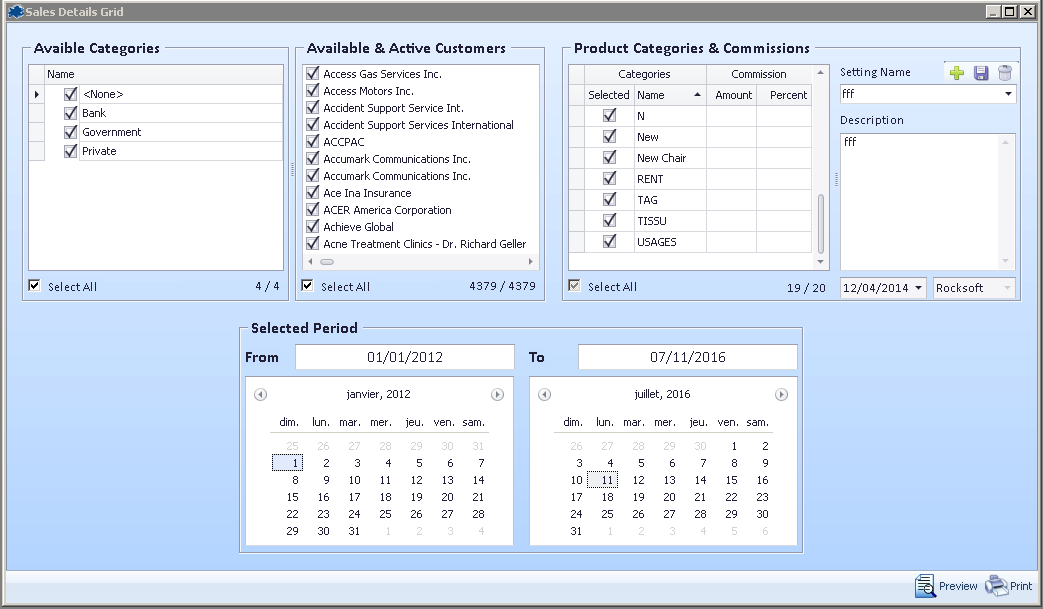This screenshot has width=1043, height=609.
Task: Open the 12/04/2014 date dropdown
Action: click(x=919, y=288)
